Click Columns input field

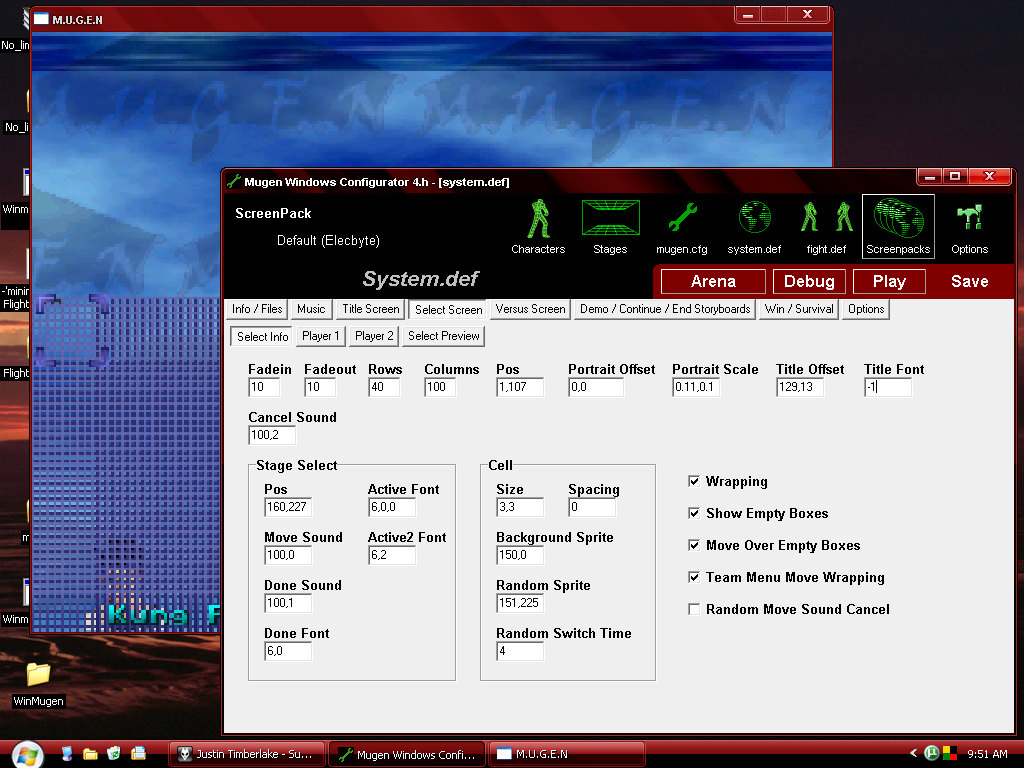440,387
